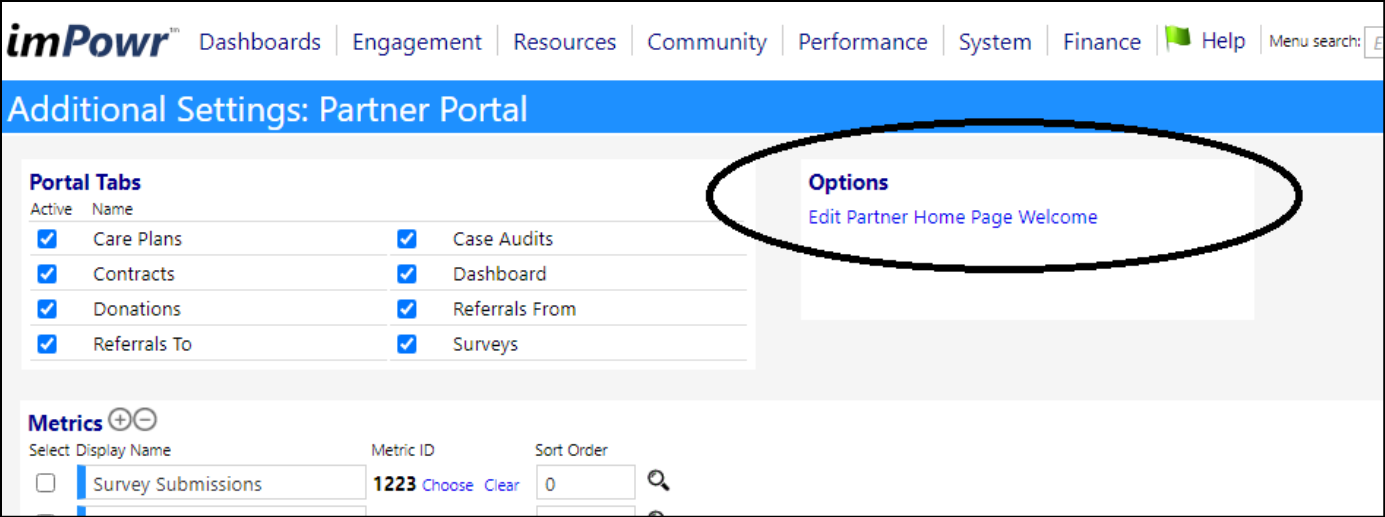Click the Survey Submissions display name field

pyautogui.click(x=222, y=483)
